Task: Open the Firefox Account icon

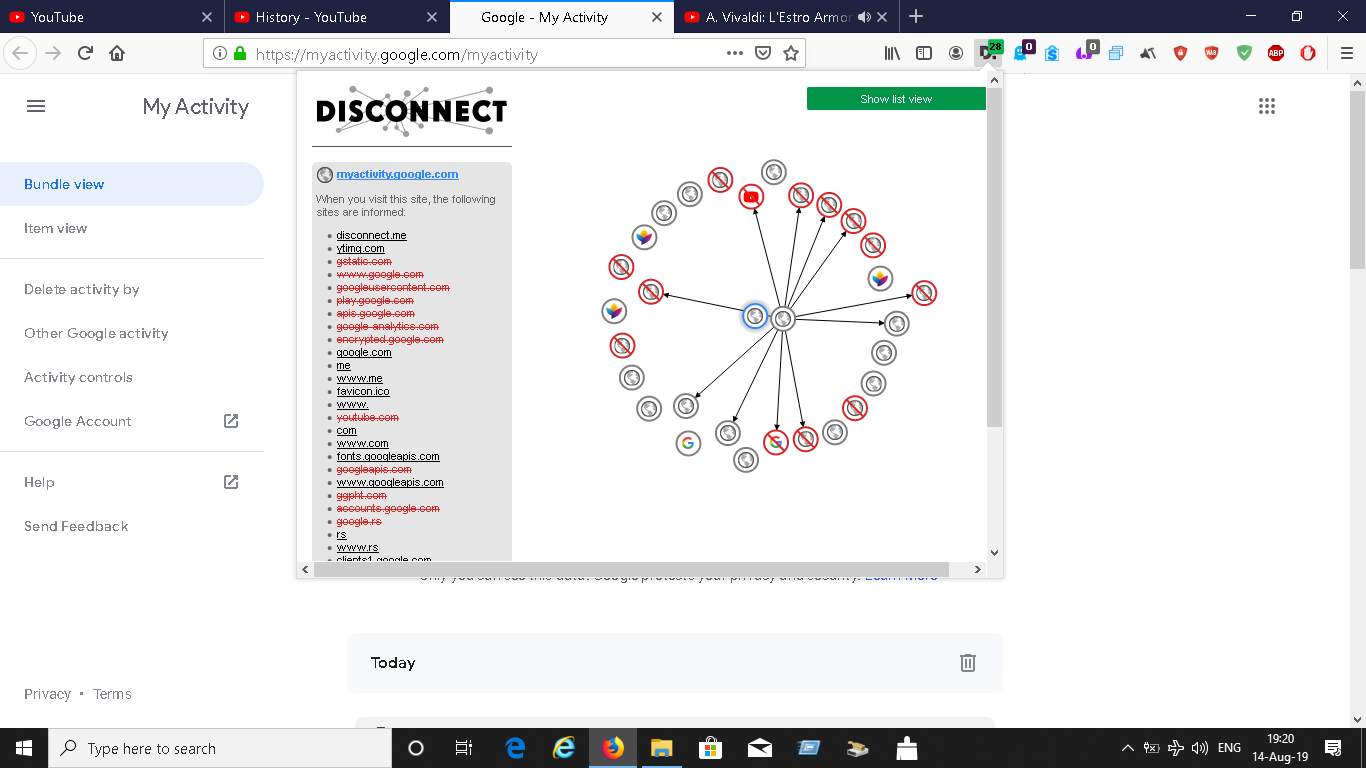Action: pos(956,54)
